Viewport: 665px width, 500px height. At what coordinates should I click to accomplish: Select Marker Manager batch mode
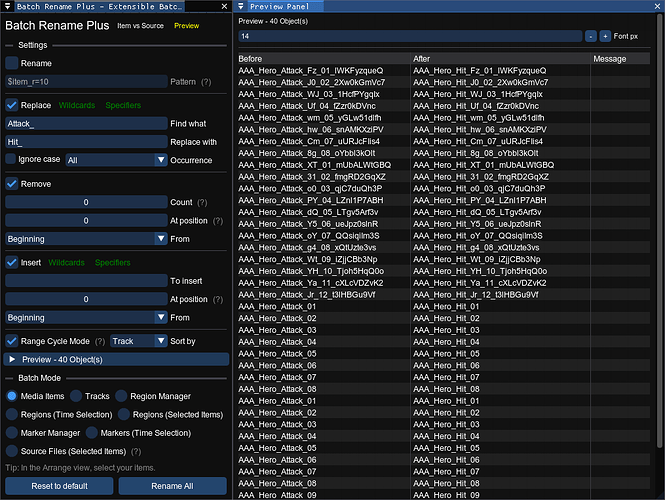point(12,433)
